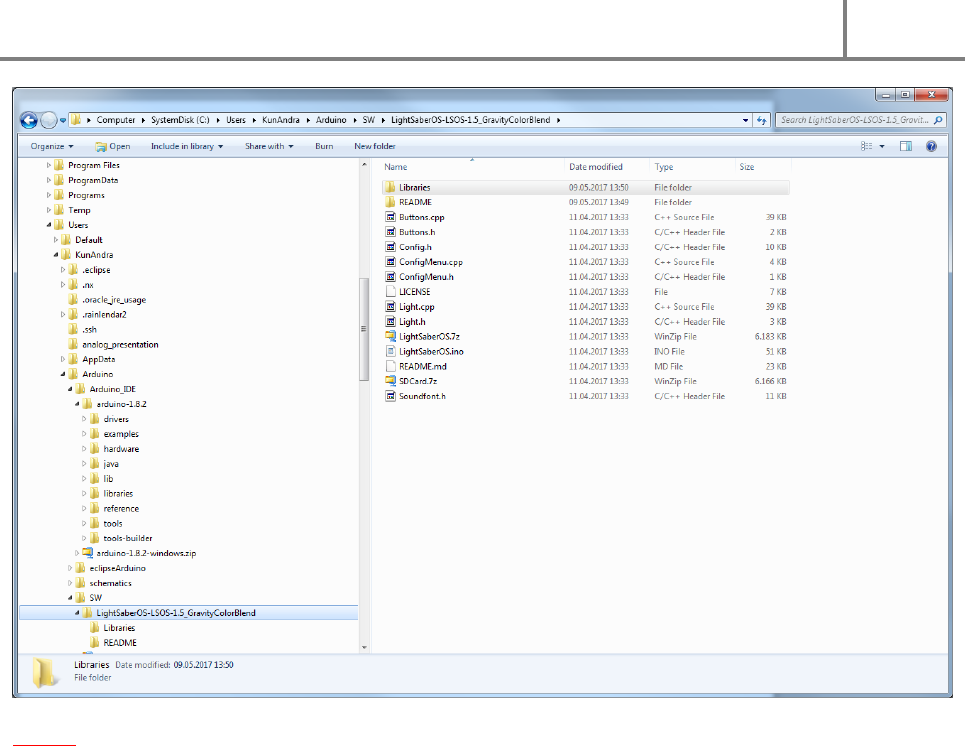Open the Share with menu
The height and width of the screenshot is (746, 965).
pyautogui.click(x=269, y=146)
